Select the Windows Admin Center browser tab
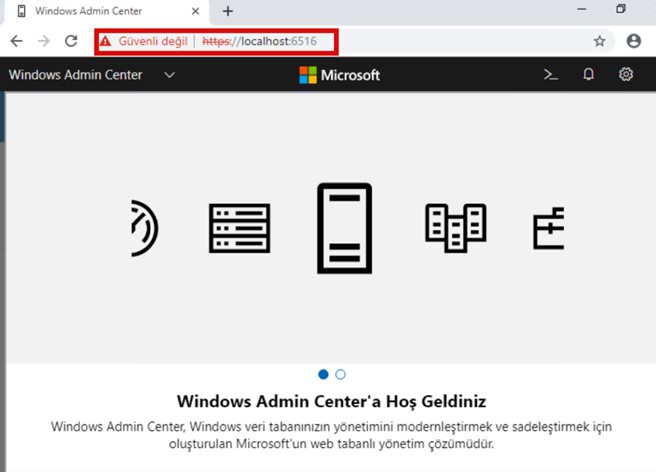Screen dimensions: 656x472 tap(105, 11)
